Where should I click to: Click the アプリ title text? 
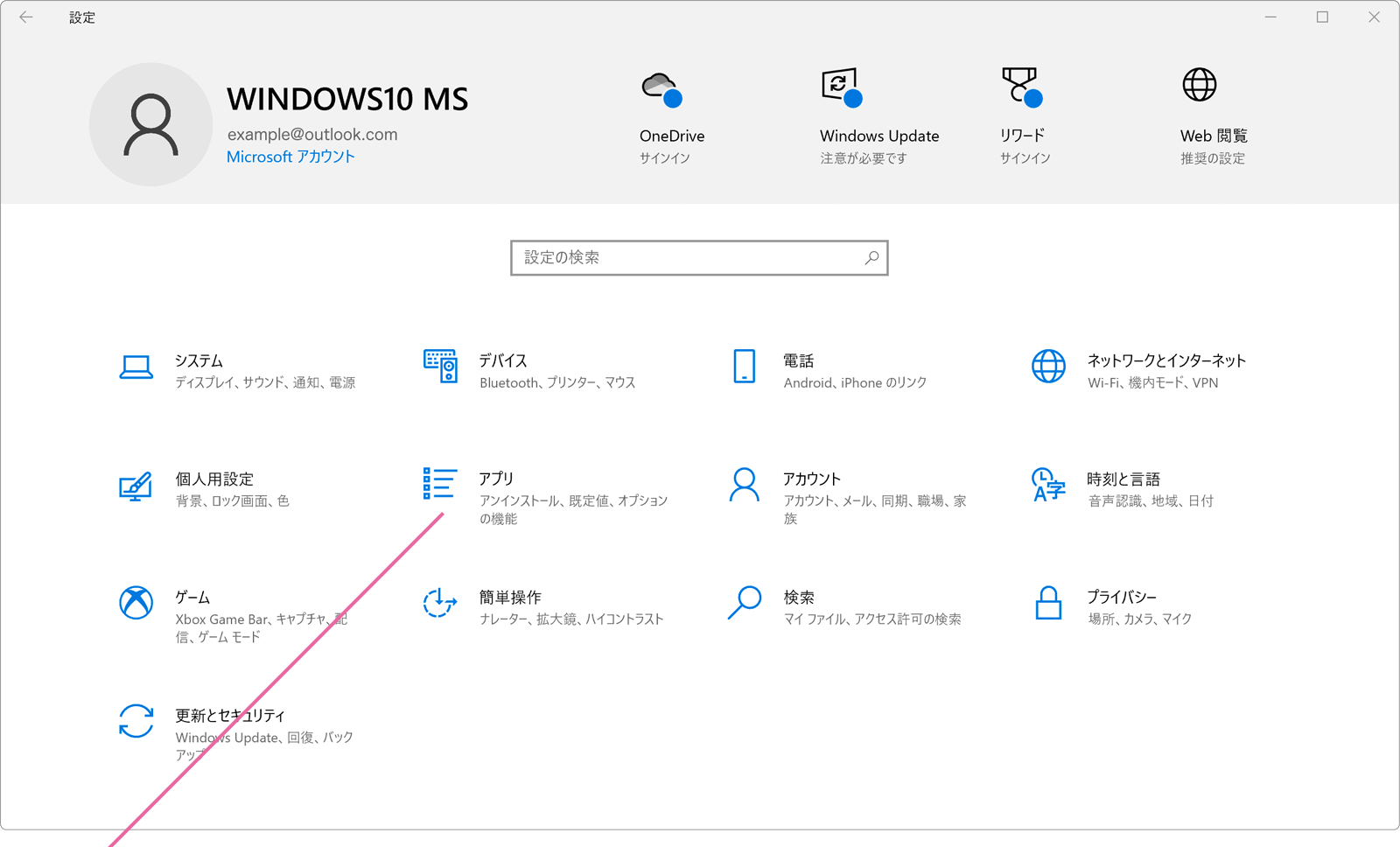tap(496, 479)
